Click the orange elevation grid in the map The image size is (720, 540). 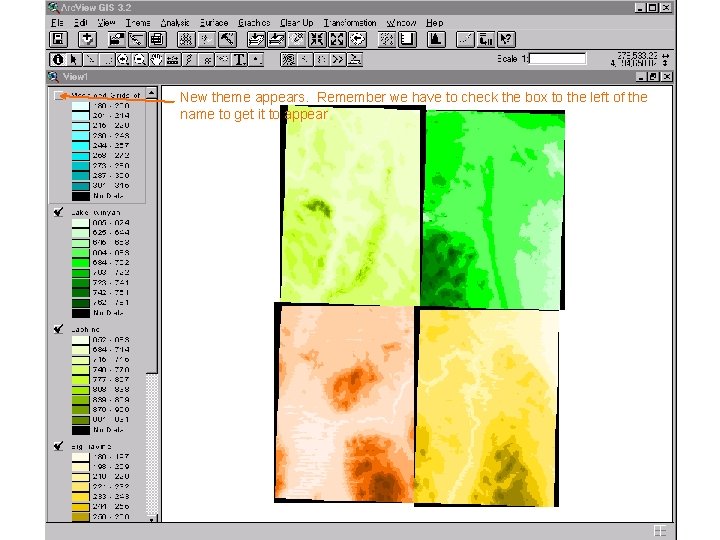pos(345,403)
